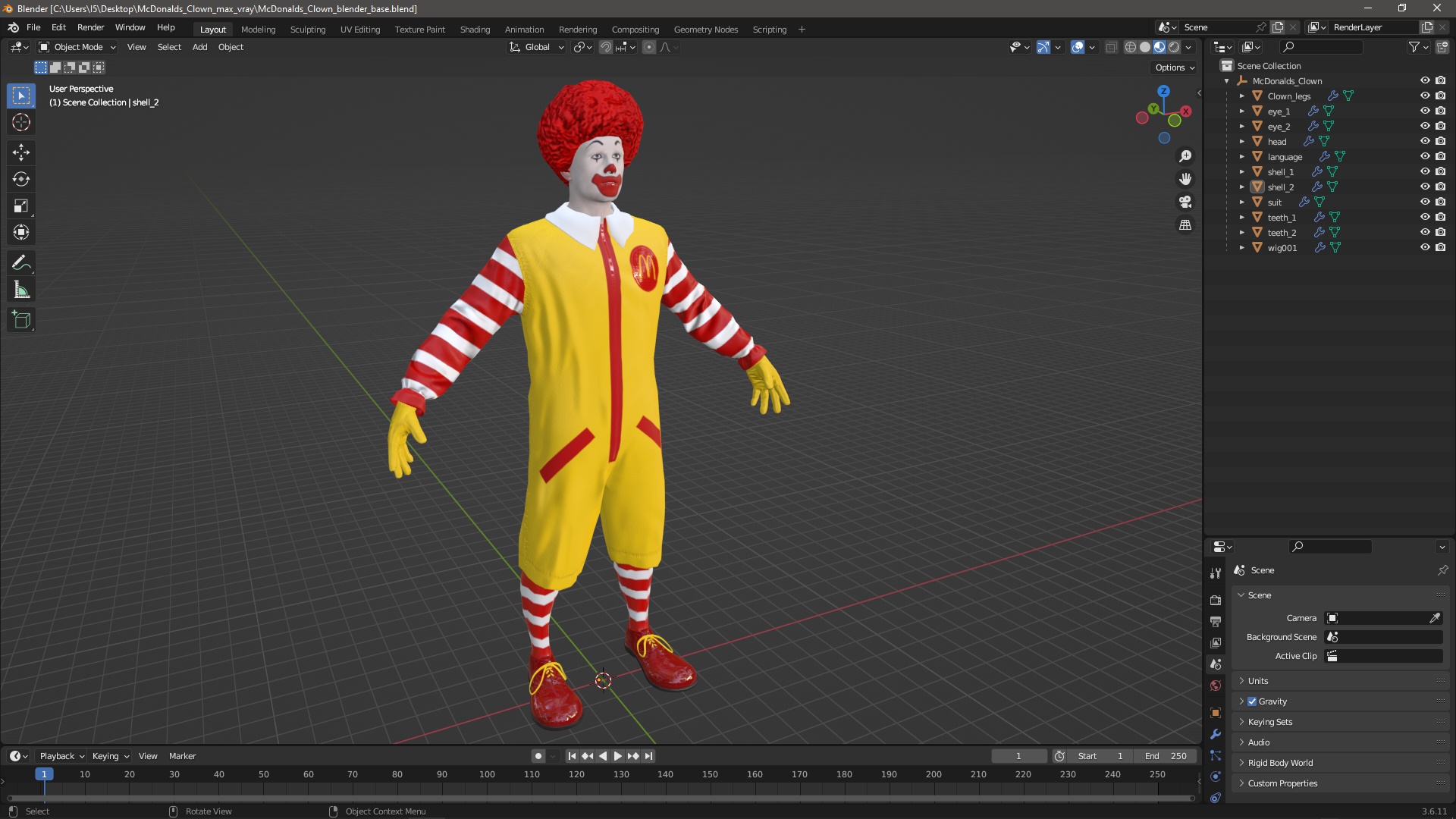Open the View Layer properties tab
Viewport: 1456px width, 819px height.
1216,642
